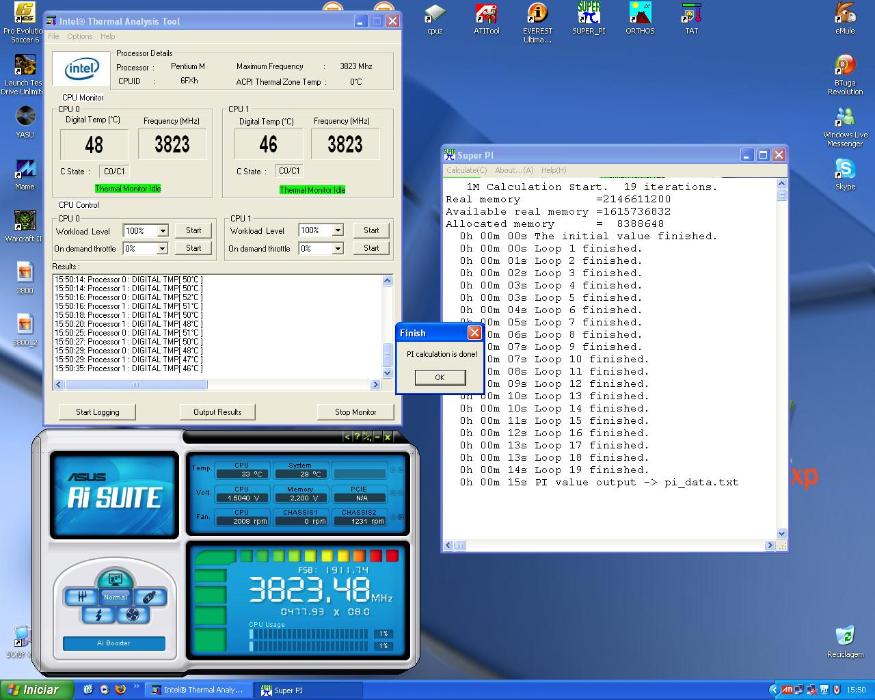Switch to Intel Thermal Analysis taskbar item
This screenshot has width=875, height=700.
tap(198, 690)
